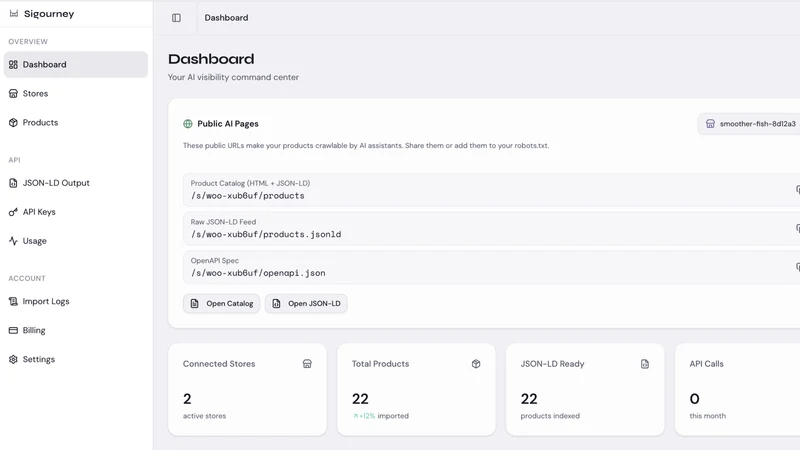Select the /s/woo-xub6uf/openapi.json path
The width and height of the screenshot is (800, 450).
click(x=258, y=273)
